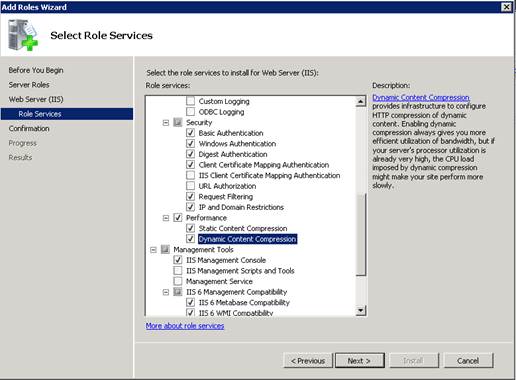Uncheck Windows Authentication
516x380 pixels.
190,144
